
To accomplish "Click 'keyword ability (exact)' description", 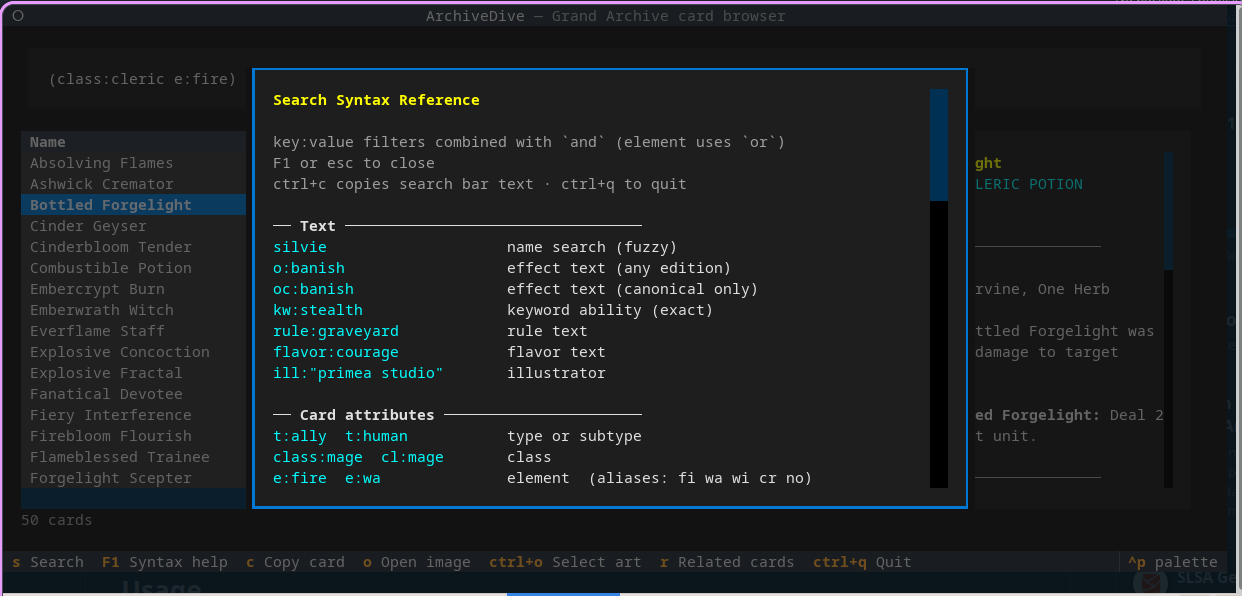I will click(610, 310).
